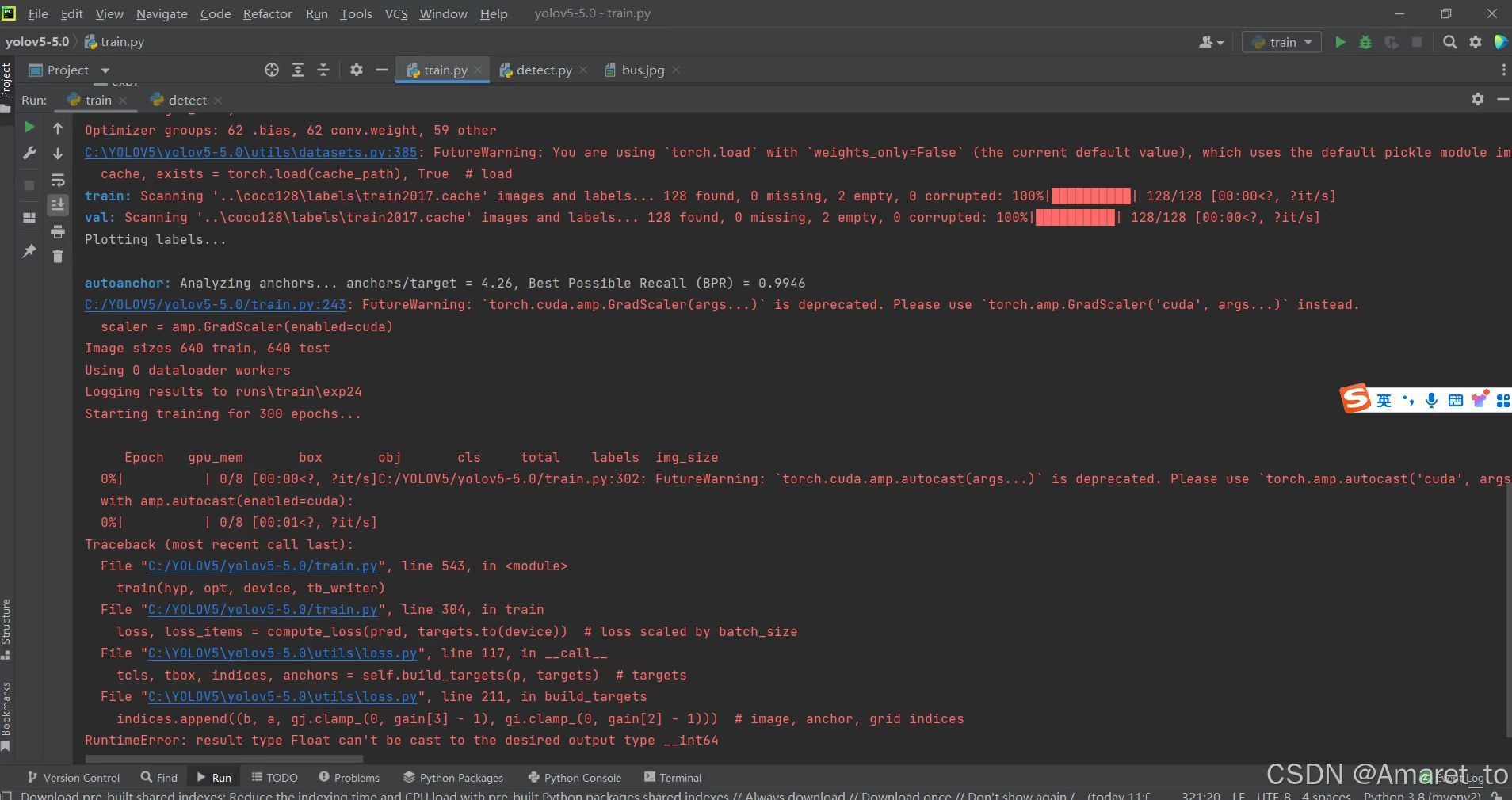Open IDE settings gear in top toolbar
The image size is (1512, 800).
click(1476, 42)
